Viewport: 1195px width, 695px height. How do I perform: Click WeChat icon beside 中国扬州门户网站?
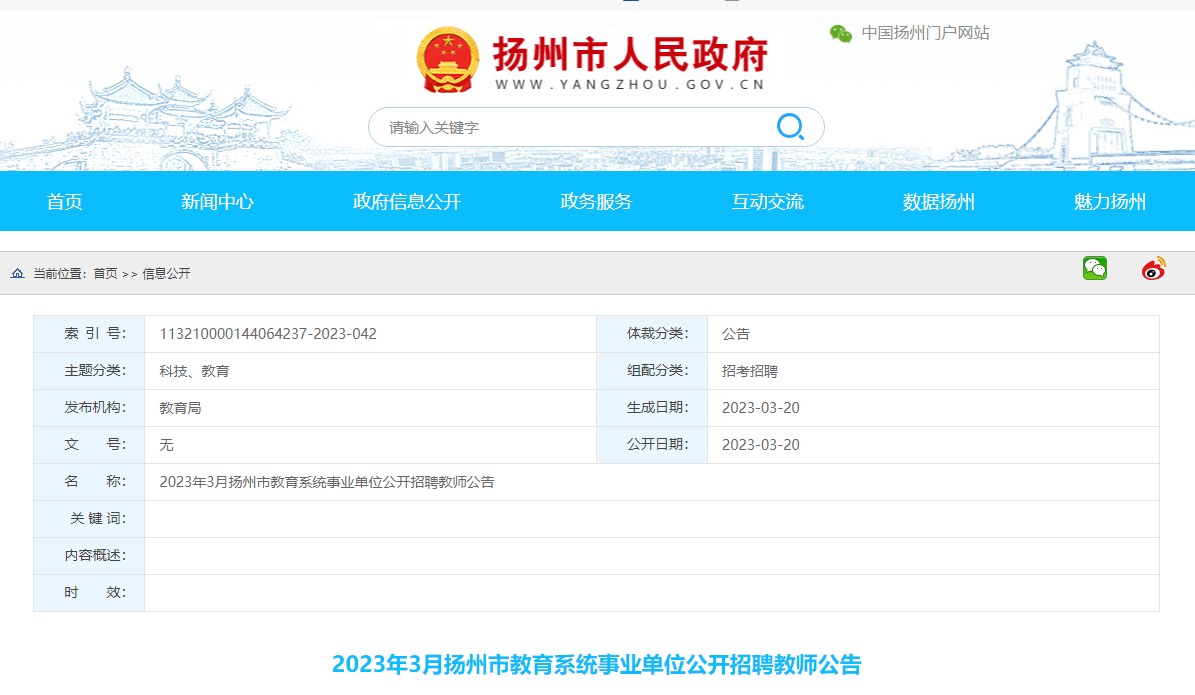pyautogui.click(x=841, y=33)
